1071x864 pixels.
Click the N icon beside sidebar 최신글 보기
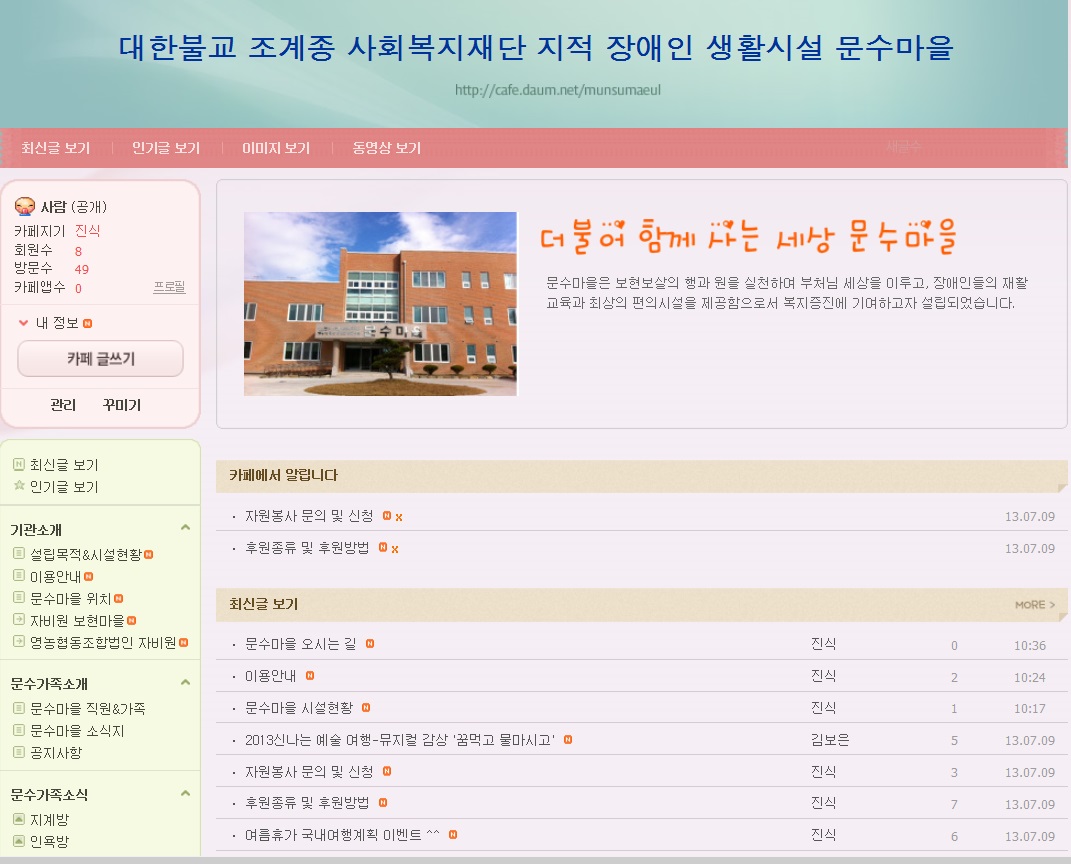pyautogui.click(x=19, y=464)
